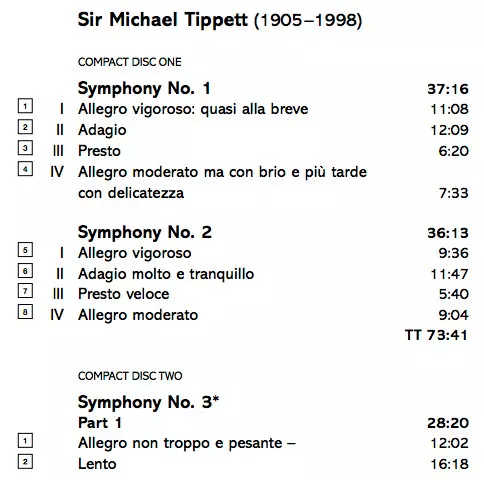The image size is (484, 480).
Task: Click the Symphony No. 3 heading
Action: point(148,402)
